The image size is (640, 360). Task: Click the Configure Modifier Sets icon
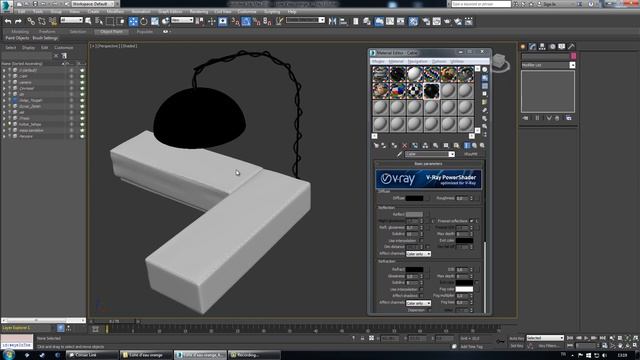click(569, 118)
